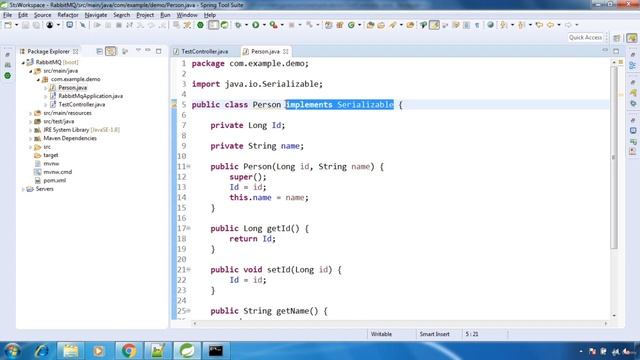Click the Back navigation arrow icon
The image size is (640, 360).
550,25
